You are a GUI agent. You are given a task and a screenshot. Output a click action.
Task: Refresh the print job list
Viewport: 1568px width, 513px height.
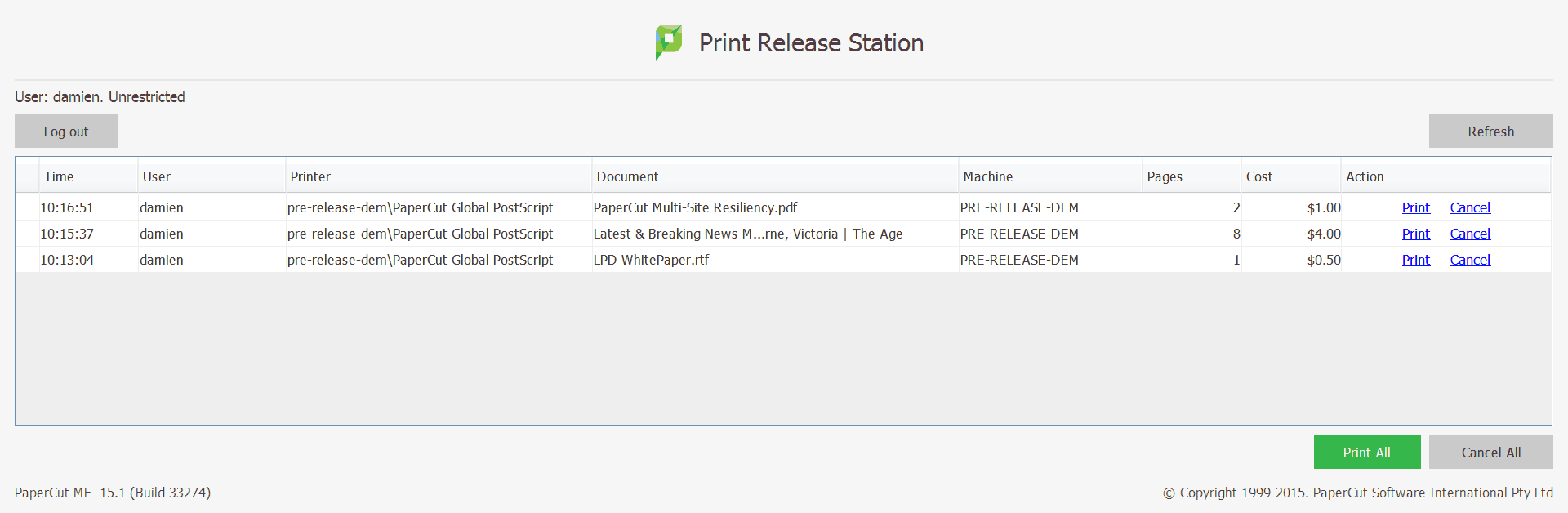coord(1490,131)
